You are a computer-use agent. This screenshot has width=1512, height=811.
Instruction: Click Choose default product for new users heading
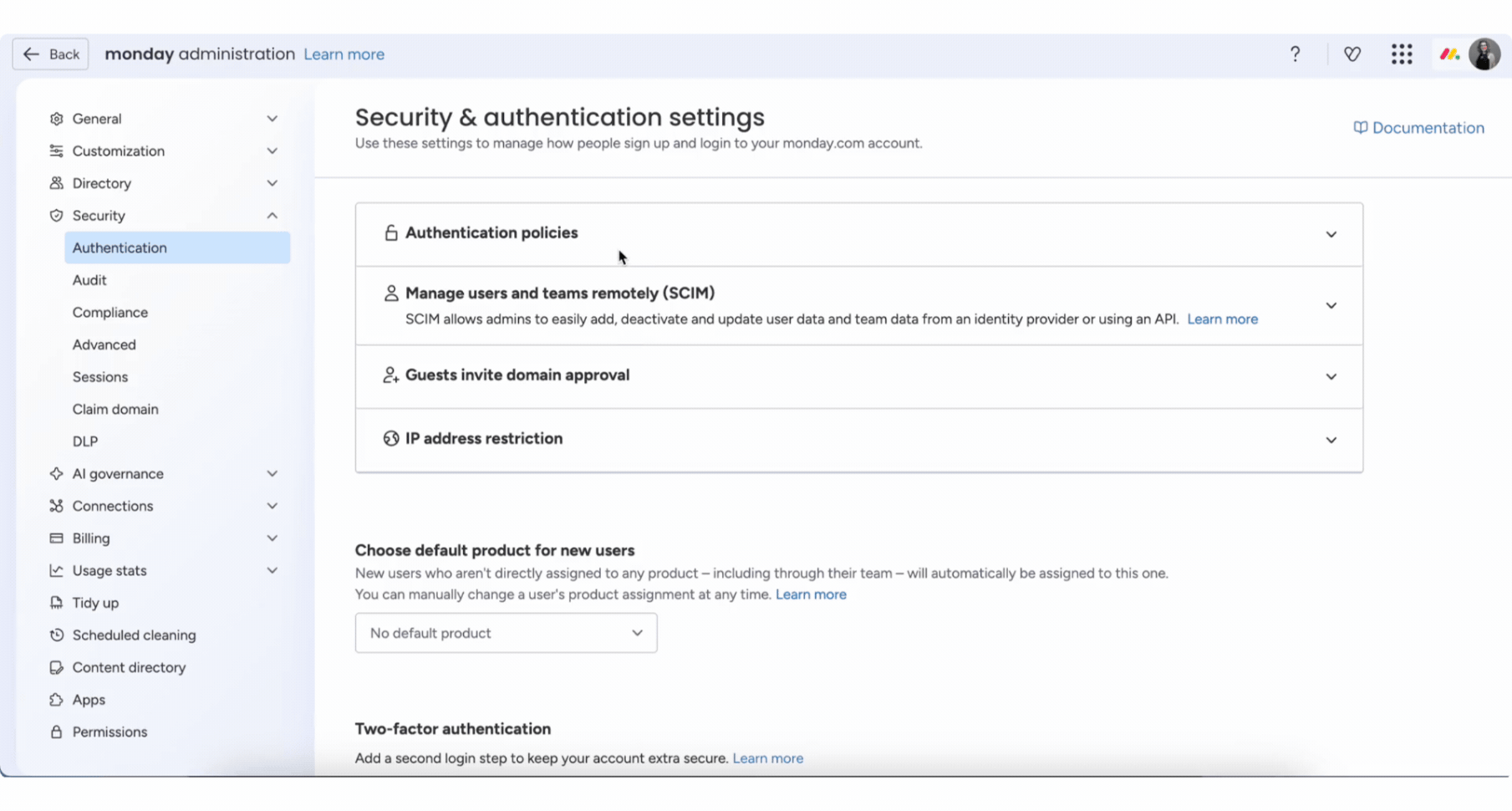click(495, 551)
